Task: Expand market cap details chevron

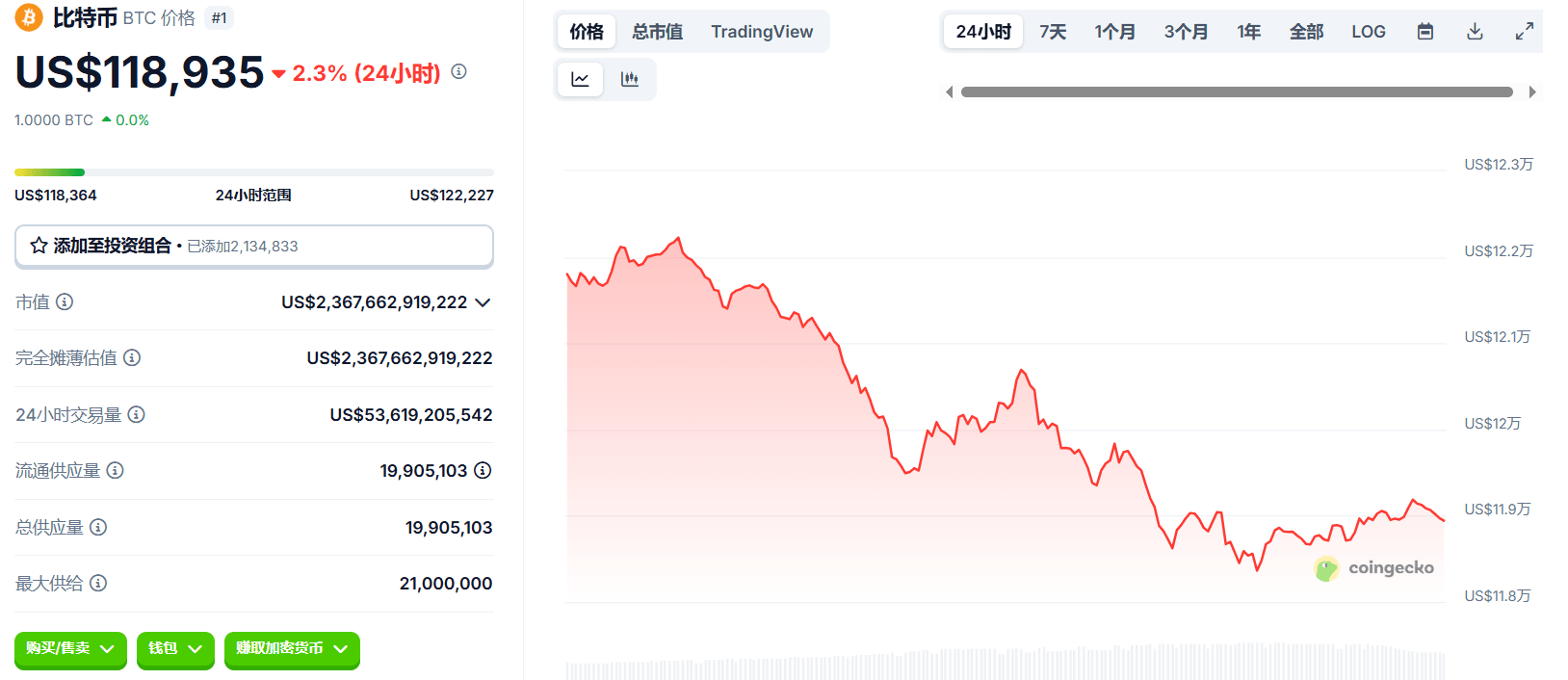Action: [x=483, y=302]
